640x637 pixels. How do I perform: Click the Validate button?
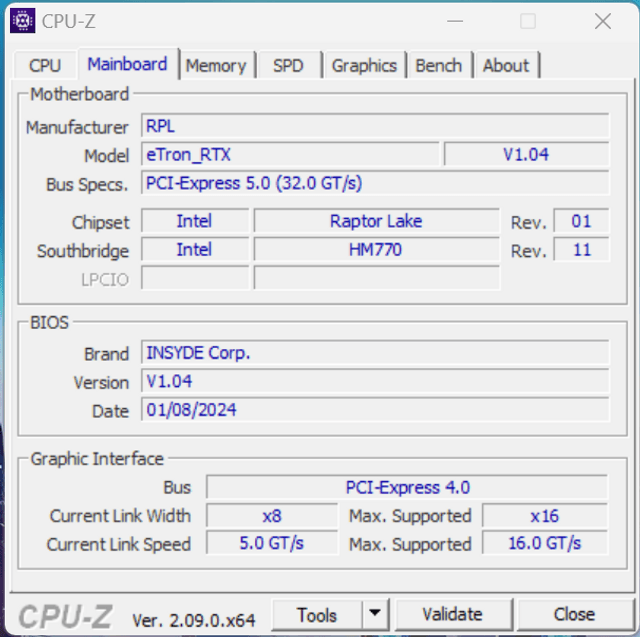(452, 614)
